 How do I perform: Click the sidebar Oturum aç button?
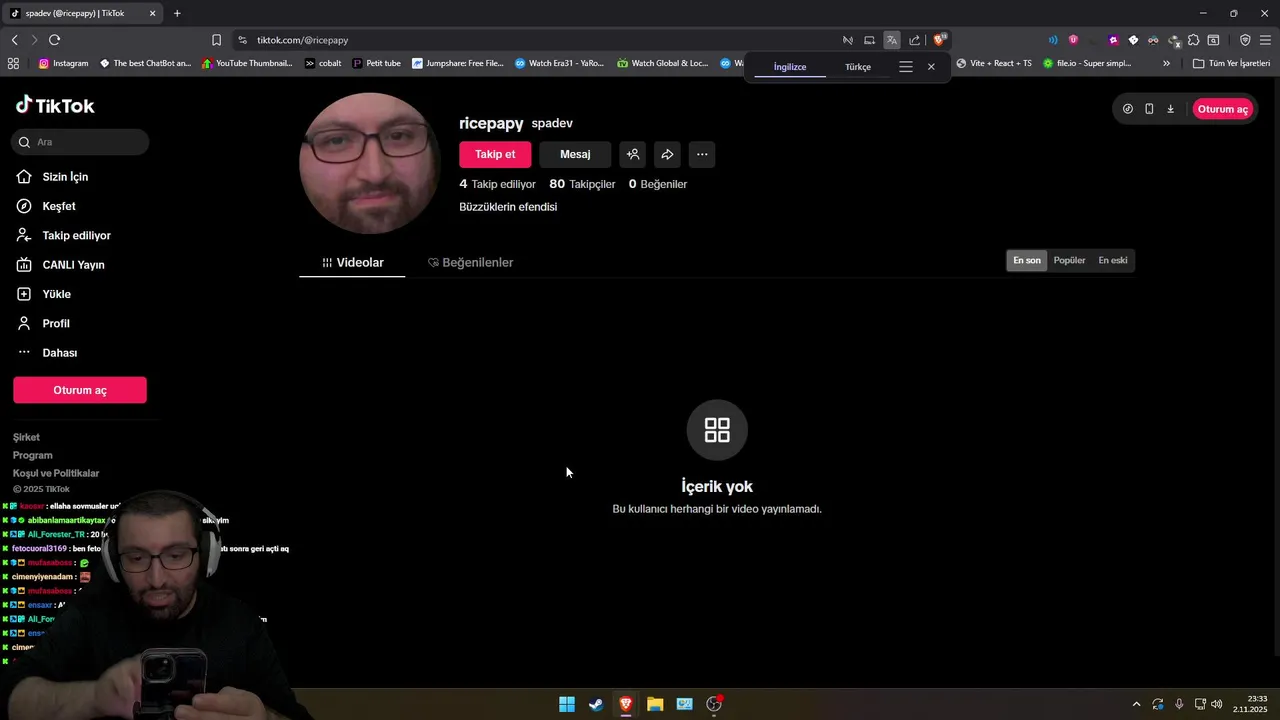tap(80, 390)
